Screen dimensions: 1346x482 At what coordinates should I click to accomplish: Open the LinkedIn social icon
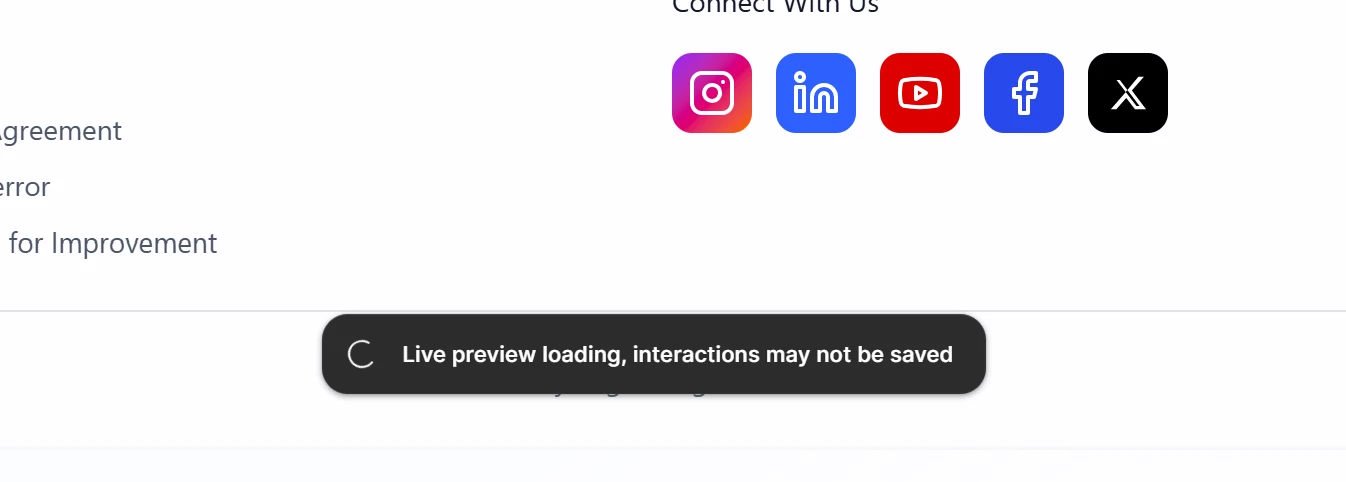[x=815, y=93]
